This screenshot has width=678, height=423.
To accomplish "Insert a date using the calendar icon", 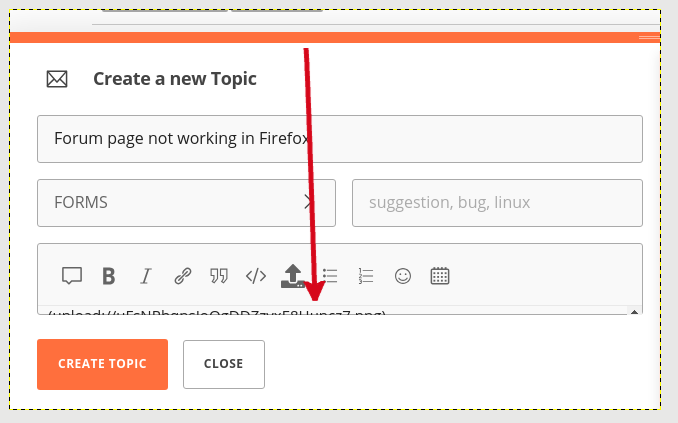I will 440,276.
